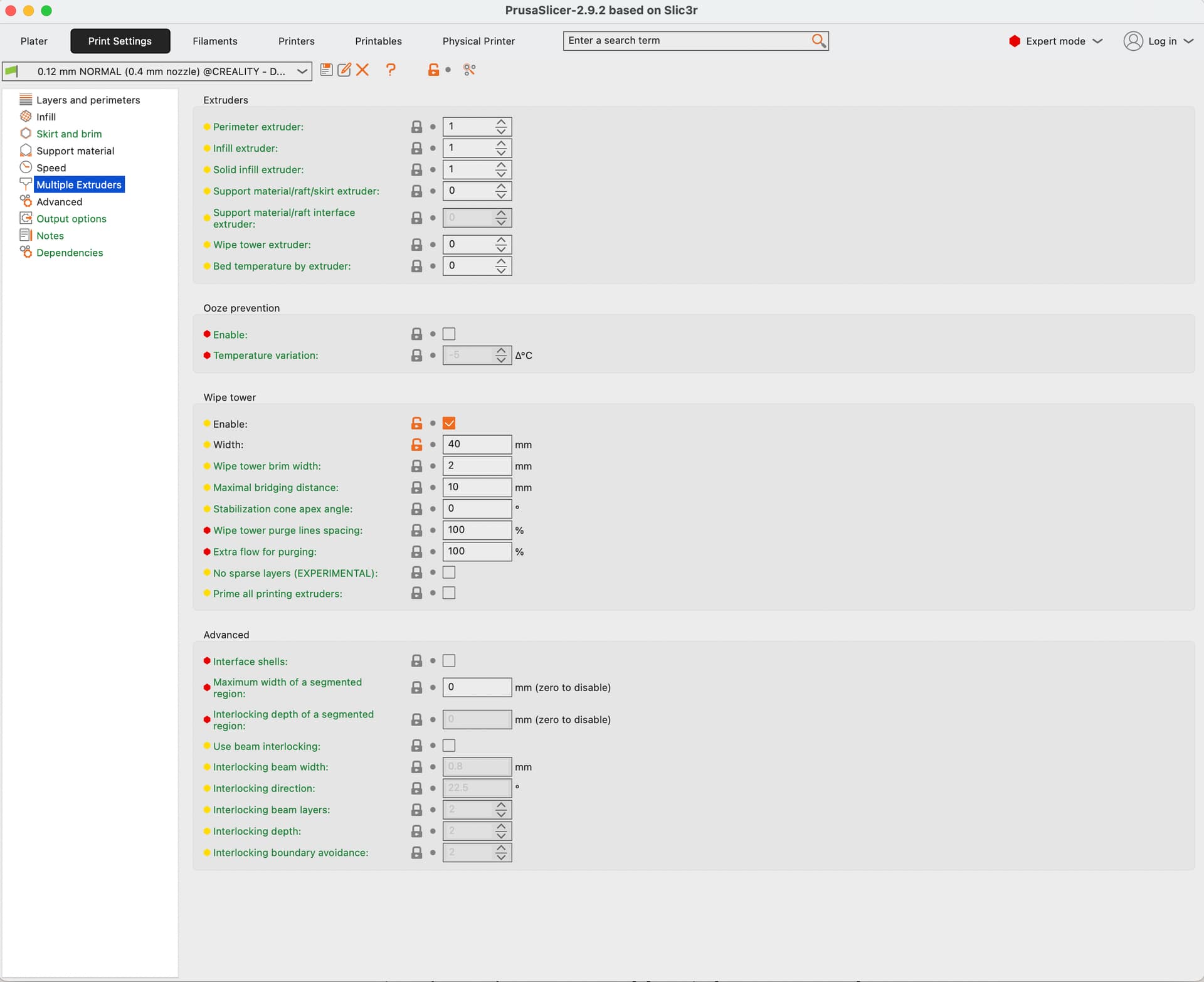Select Skirt and brim in sidebar
Viewport: 1204px width, 982px height.
(x=69, y=134)
